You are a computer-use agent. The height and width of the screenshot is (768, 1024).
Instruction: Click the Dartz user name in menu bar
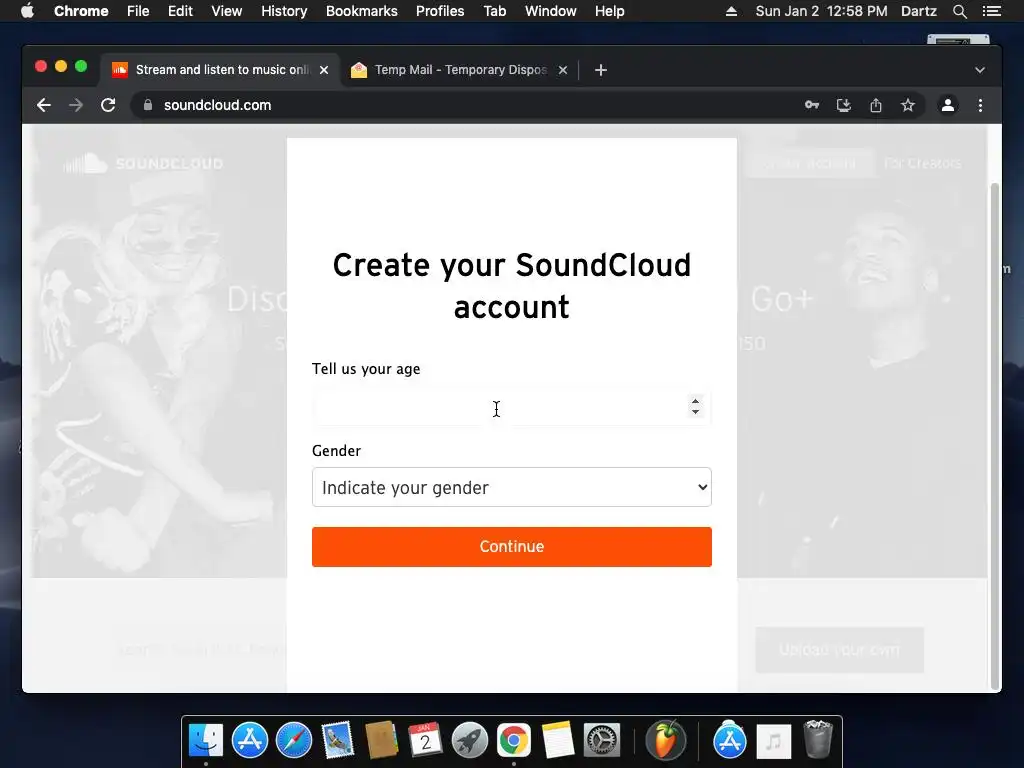point(919,11)
